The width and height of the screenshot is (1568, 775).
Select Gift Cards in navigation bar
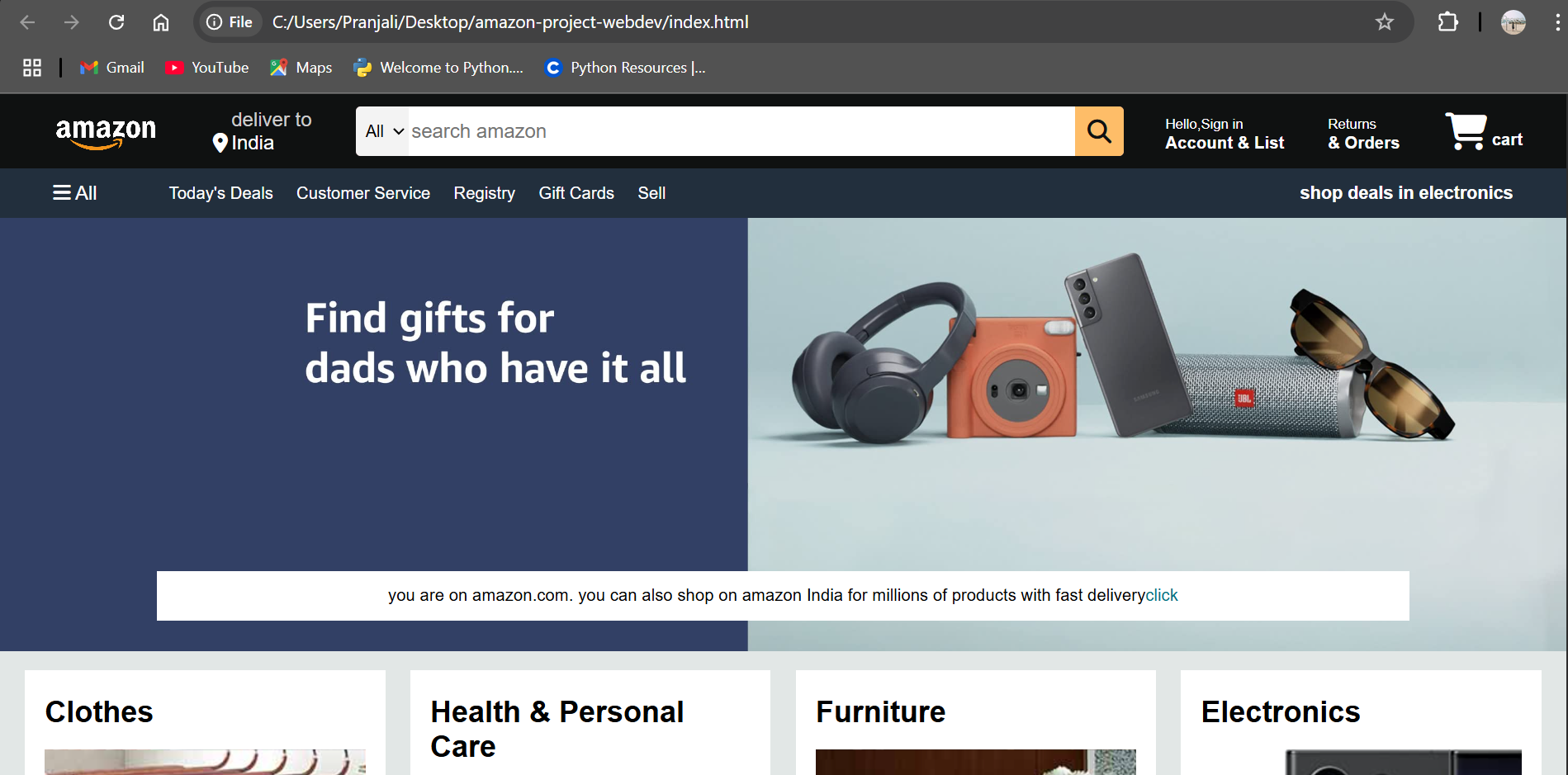[576, 193]
